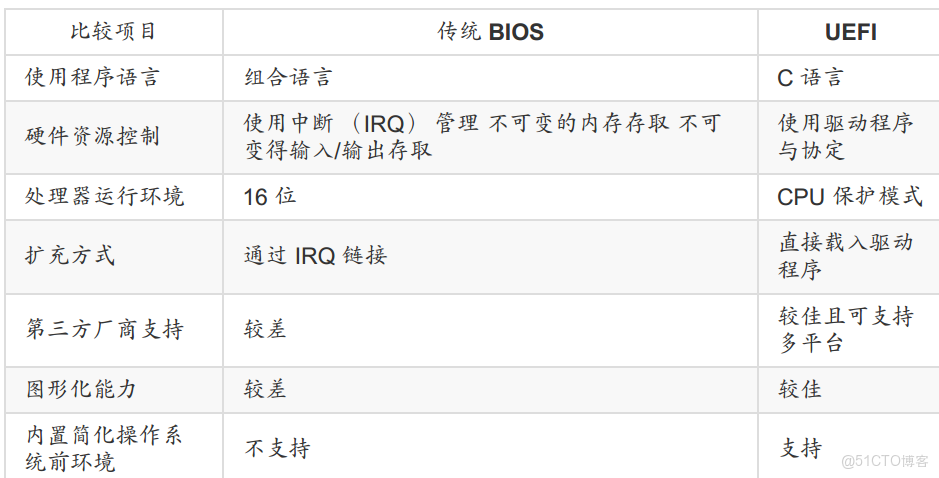Screen dimensions: 939x478
Task: Click the UEFI column header
Action: 850,31
